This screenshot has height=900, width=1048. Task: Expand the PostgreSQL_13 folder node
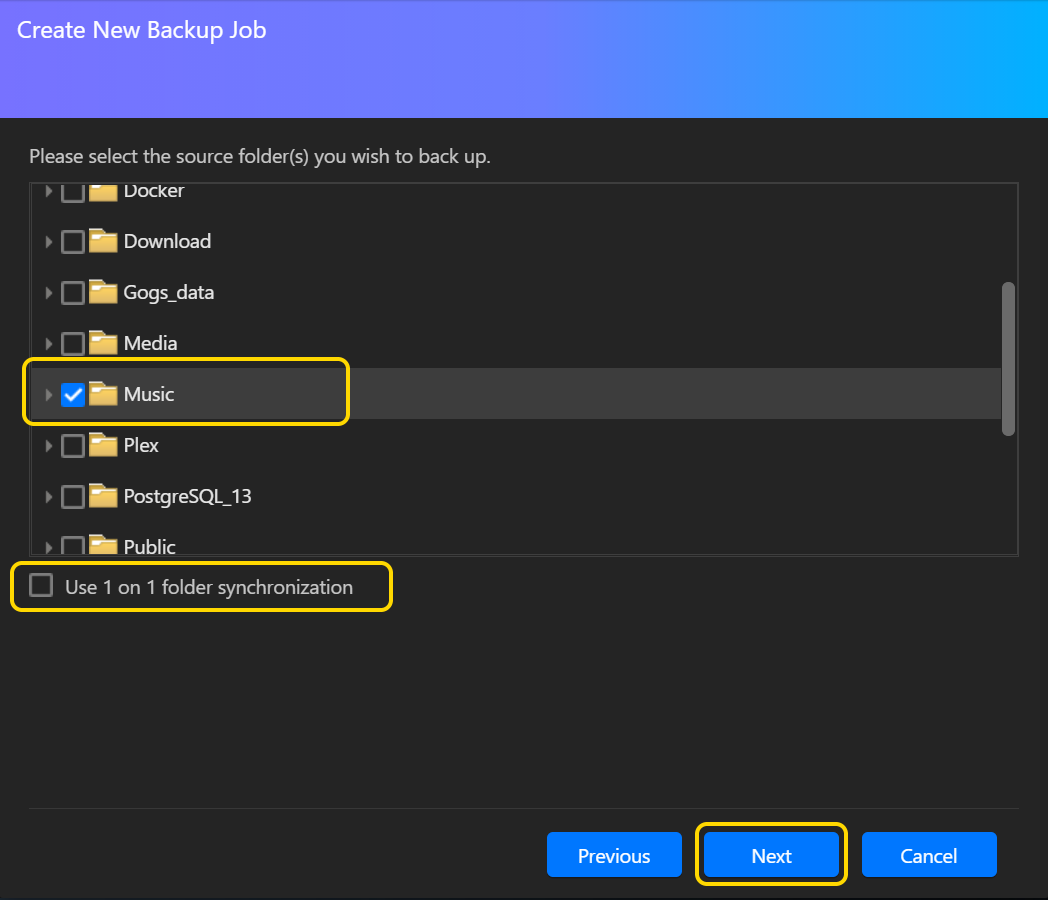click(x=48, y=497)
